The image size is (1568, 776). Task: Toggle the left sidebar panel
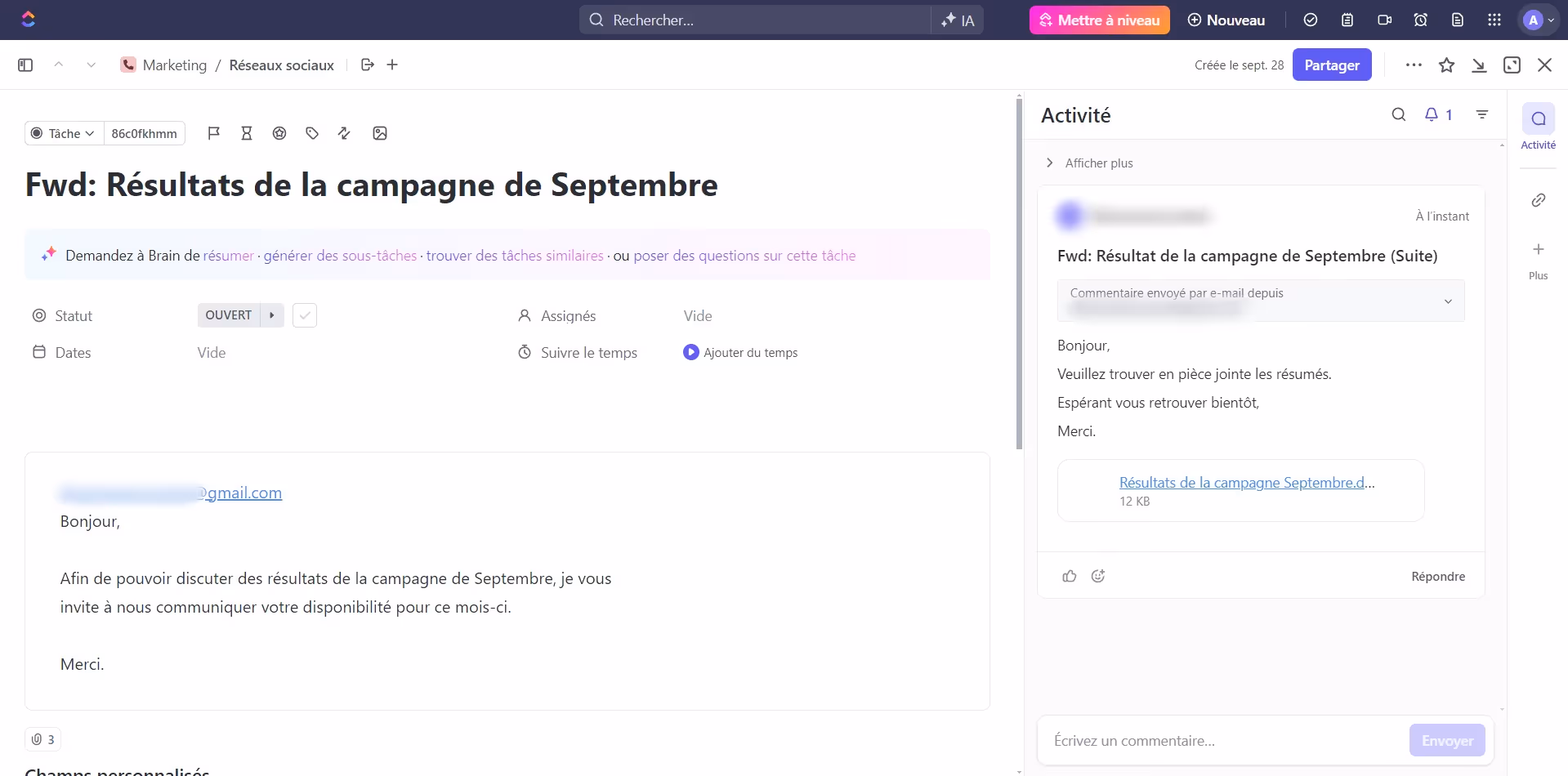pos(25,65)
